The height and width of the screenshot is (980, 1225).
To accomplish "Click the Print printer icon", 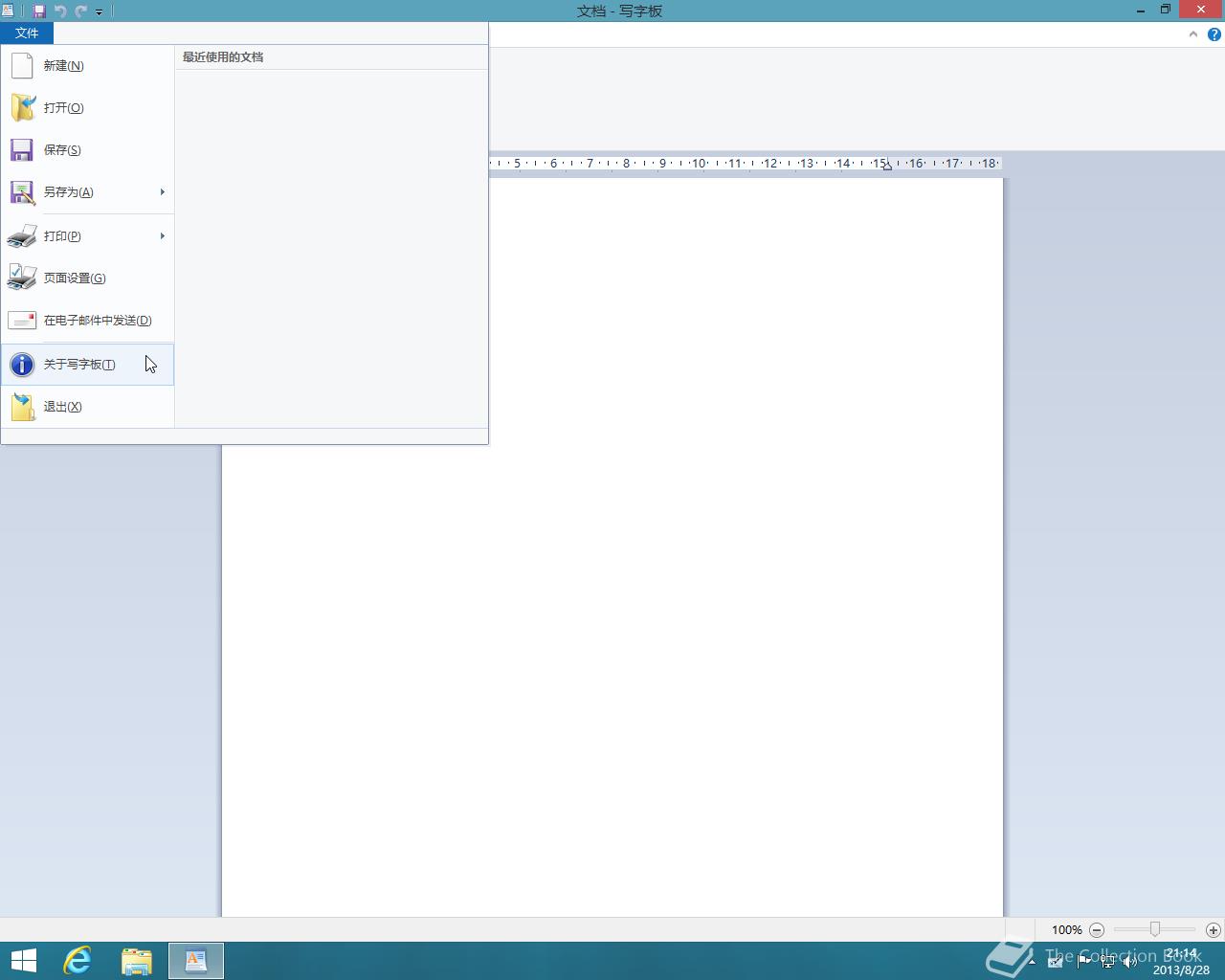I will 22,235.
